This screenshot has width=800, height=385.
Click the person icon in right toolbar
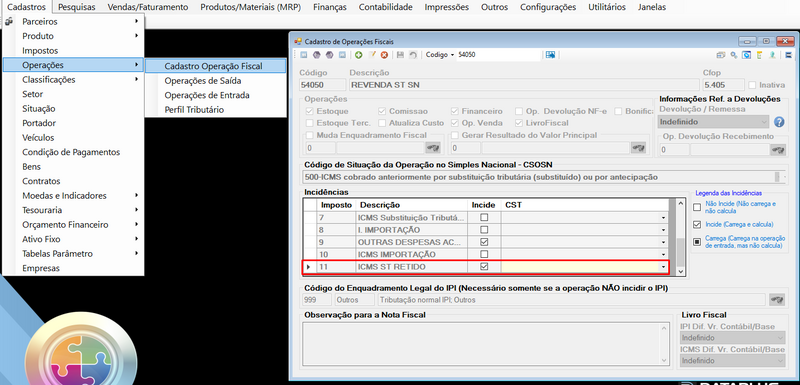click(x=773, y=55)
